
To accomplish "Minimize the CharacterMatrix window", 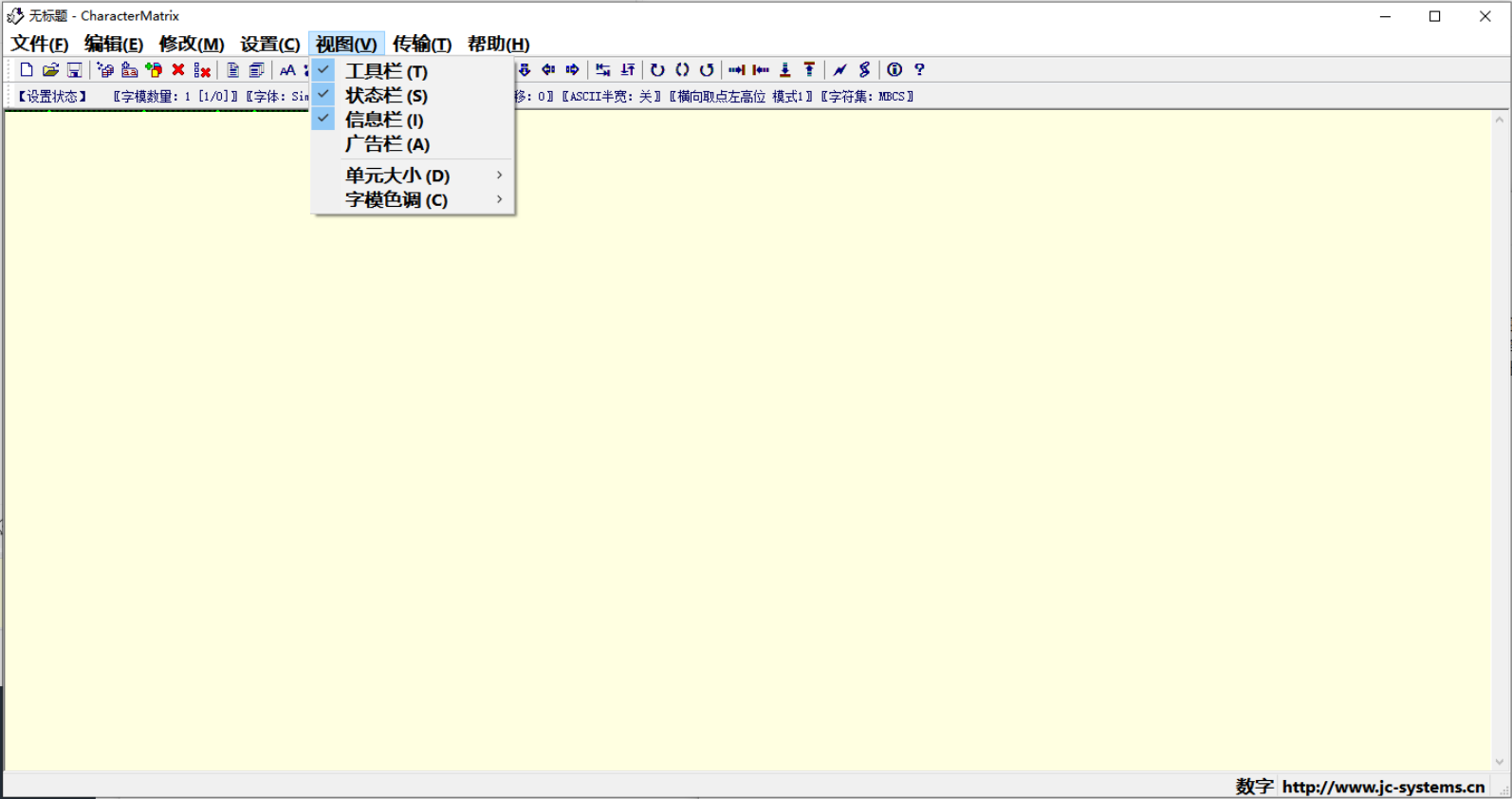I will click(1386, 16).
